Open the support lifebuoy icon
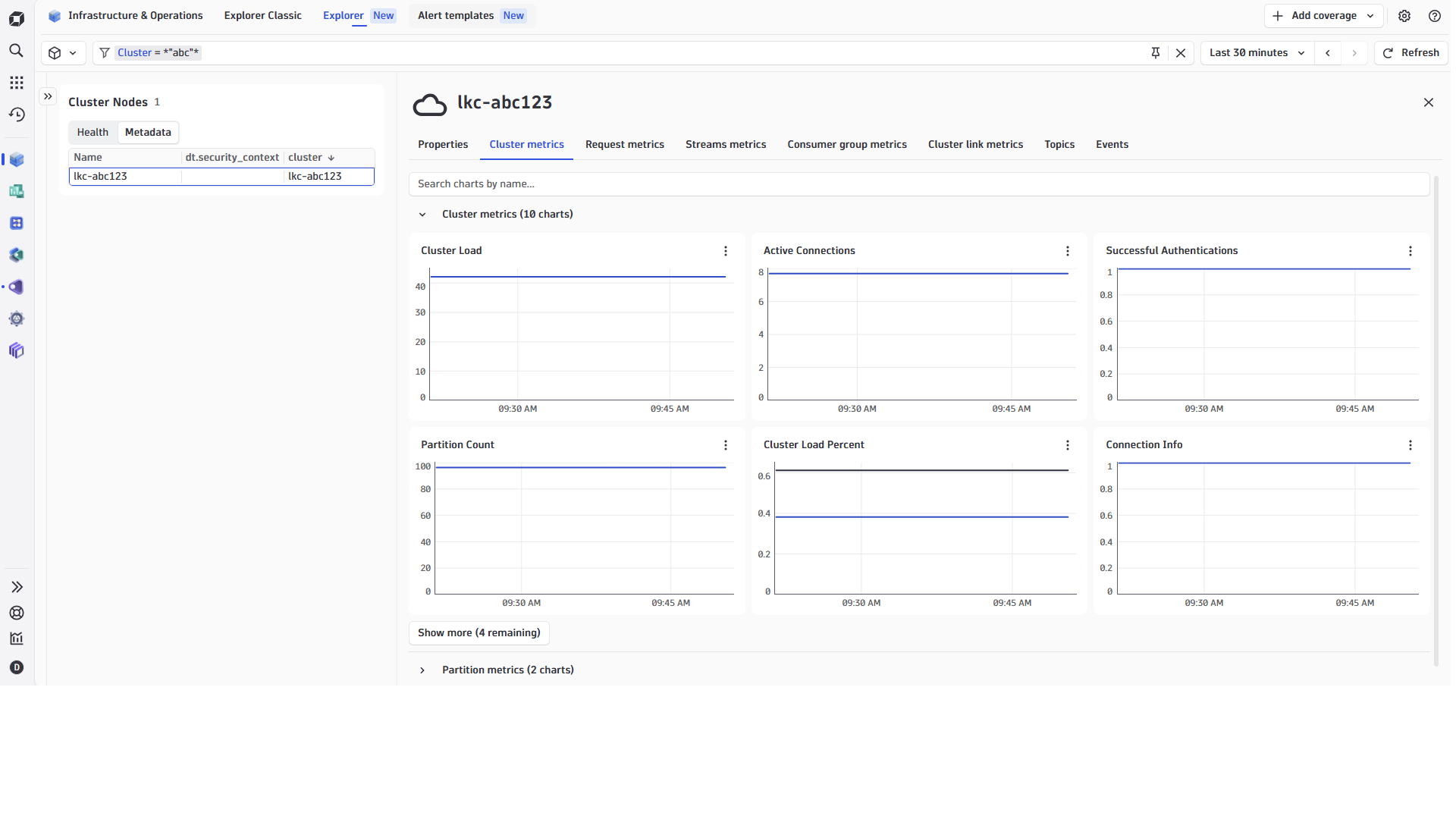 tap(17, 613)
